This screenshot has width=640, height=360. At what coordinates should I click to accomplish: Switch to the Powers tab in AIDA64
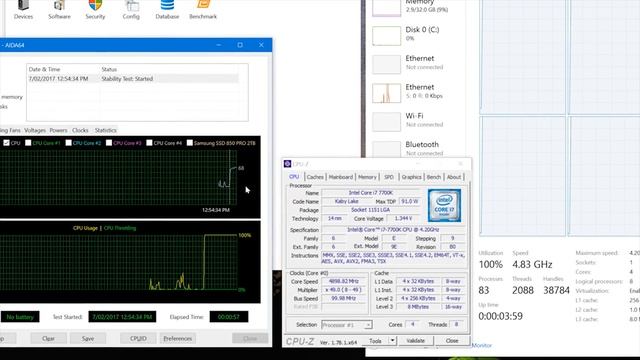(x=58, y=130)
